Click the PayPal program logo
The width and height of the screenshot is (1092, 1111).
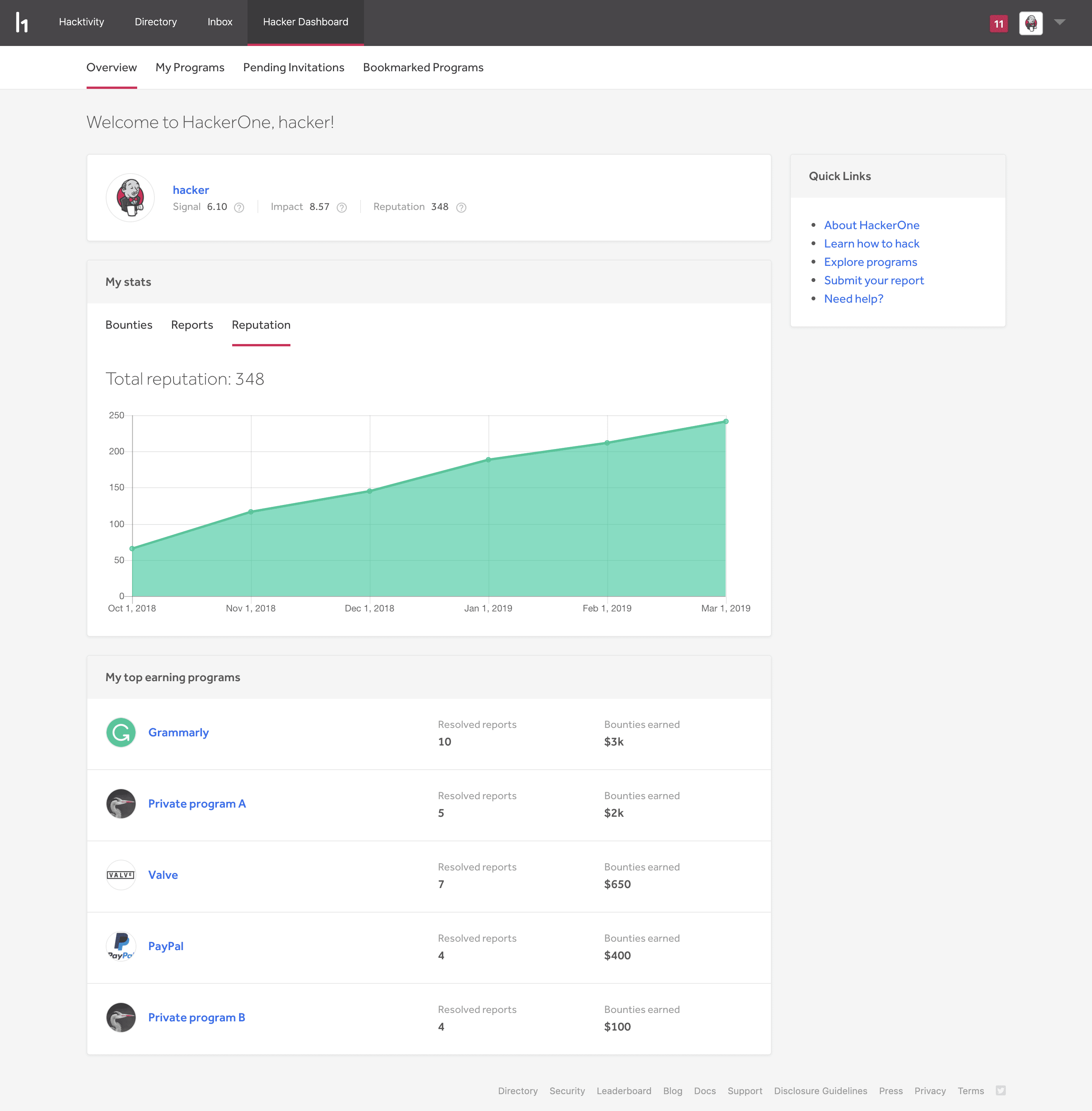point(121,946)
